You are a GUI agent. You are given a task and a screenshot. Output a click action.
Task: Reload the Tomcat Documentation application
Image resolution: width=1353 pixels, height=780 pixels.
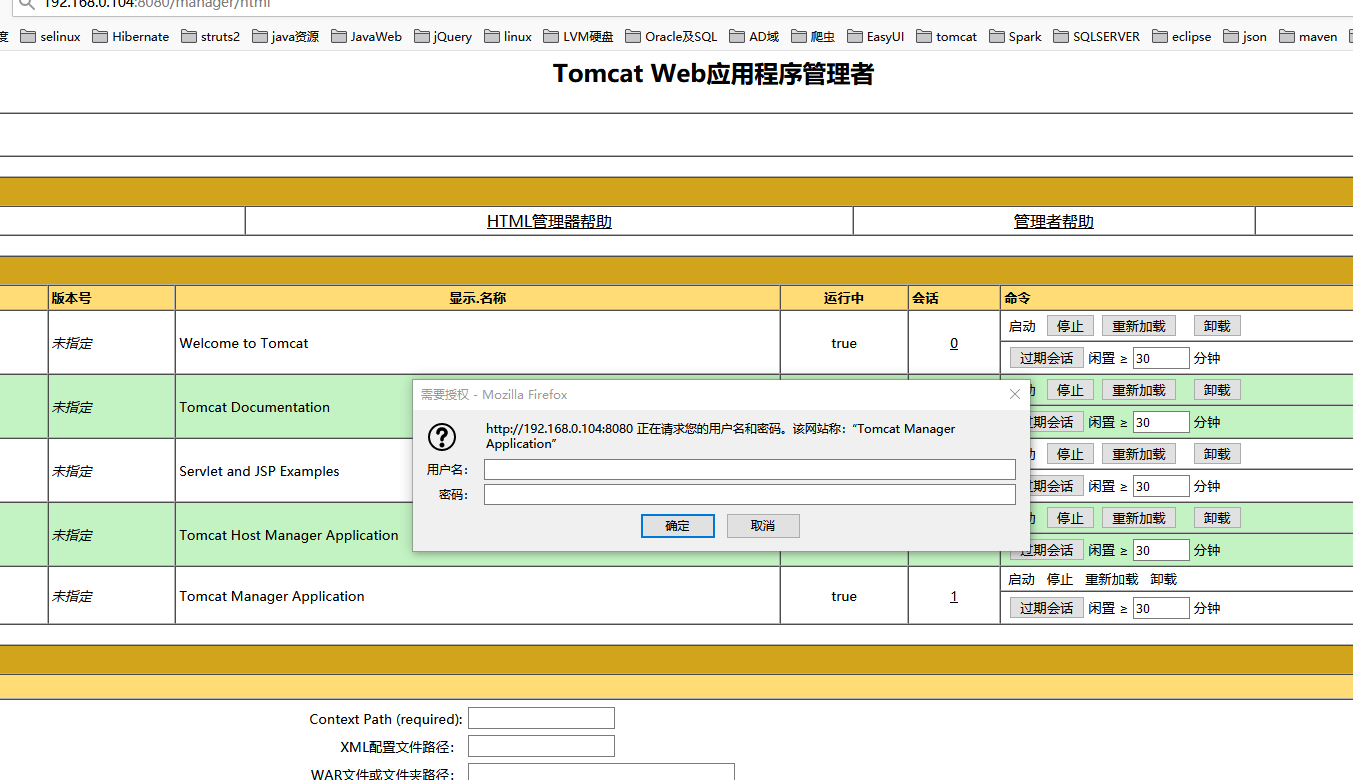tap(1139, 390)
